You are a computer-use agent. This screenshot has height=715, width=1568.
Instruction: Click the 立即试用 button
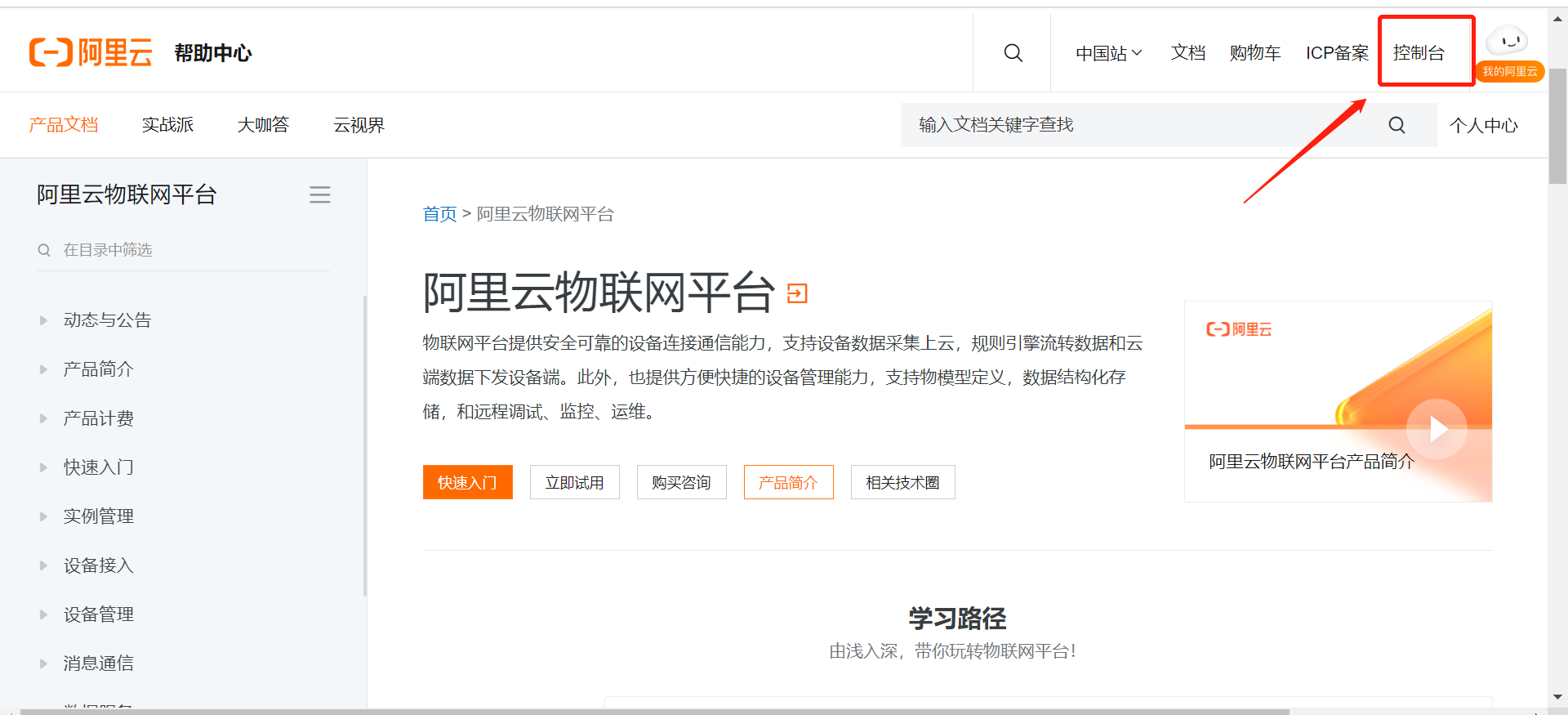(575, 482)
